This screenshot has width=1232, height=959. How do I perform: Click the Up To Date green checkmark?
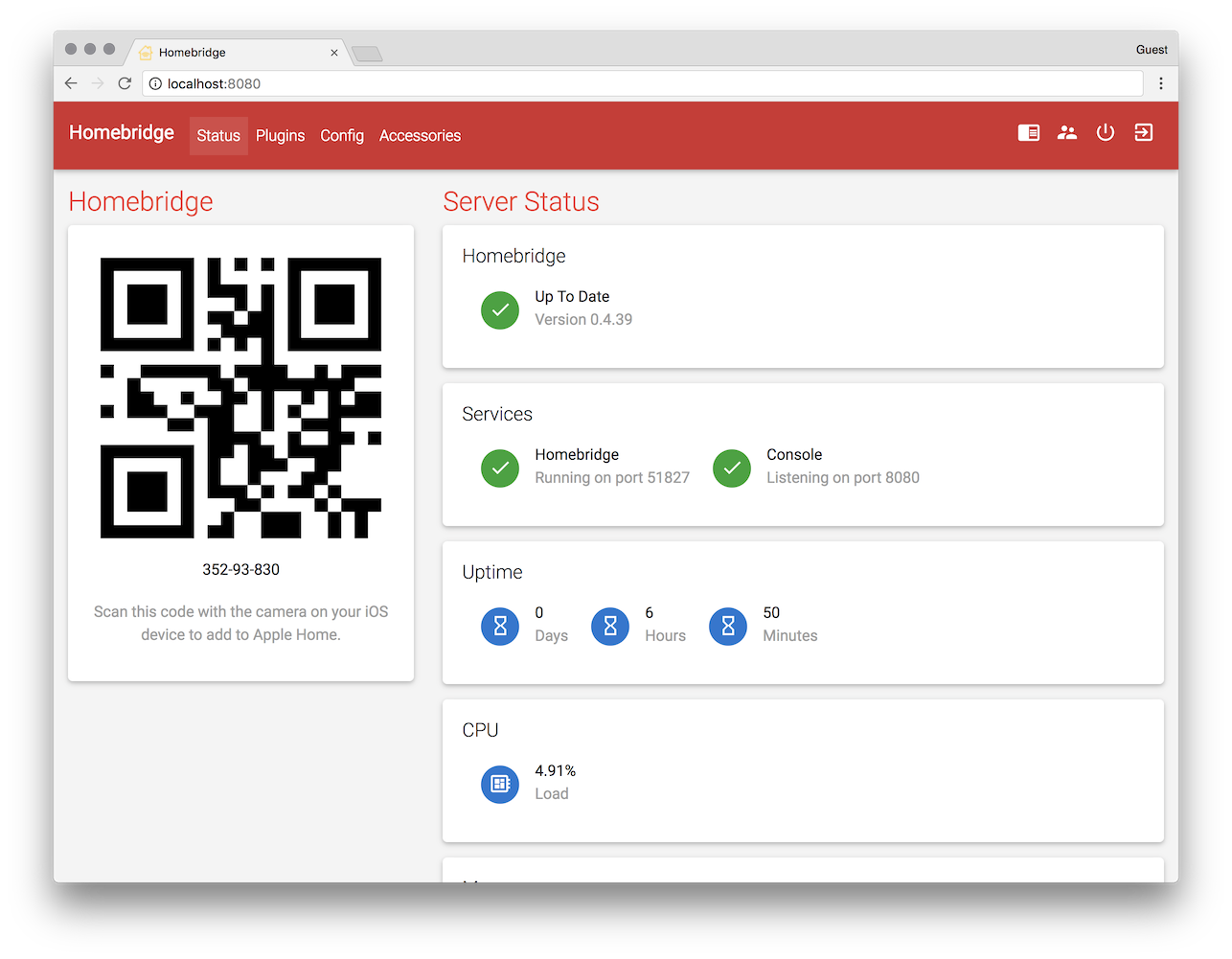pyautogui.click(x=500, y=310)
